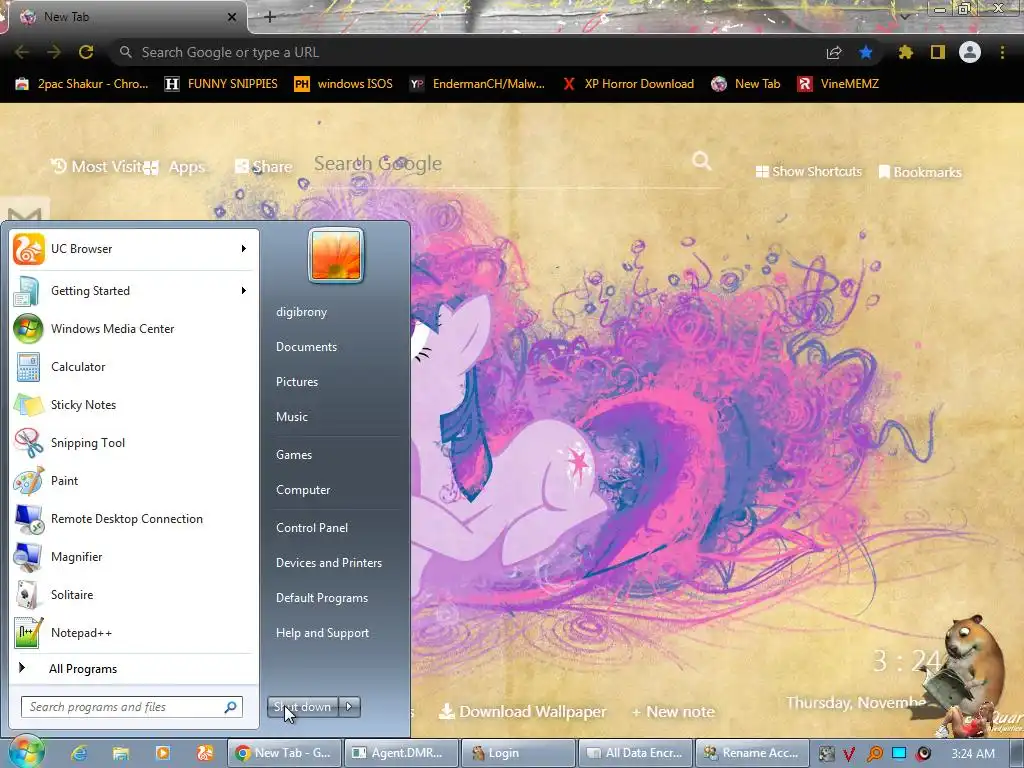The image size is (1024, 768).
Task: Open Chrome profile avatar
Action: 970,52
